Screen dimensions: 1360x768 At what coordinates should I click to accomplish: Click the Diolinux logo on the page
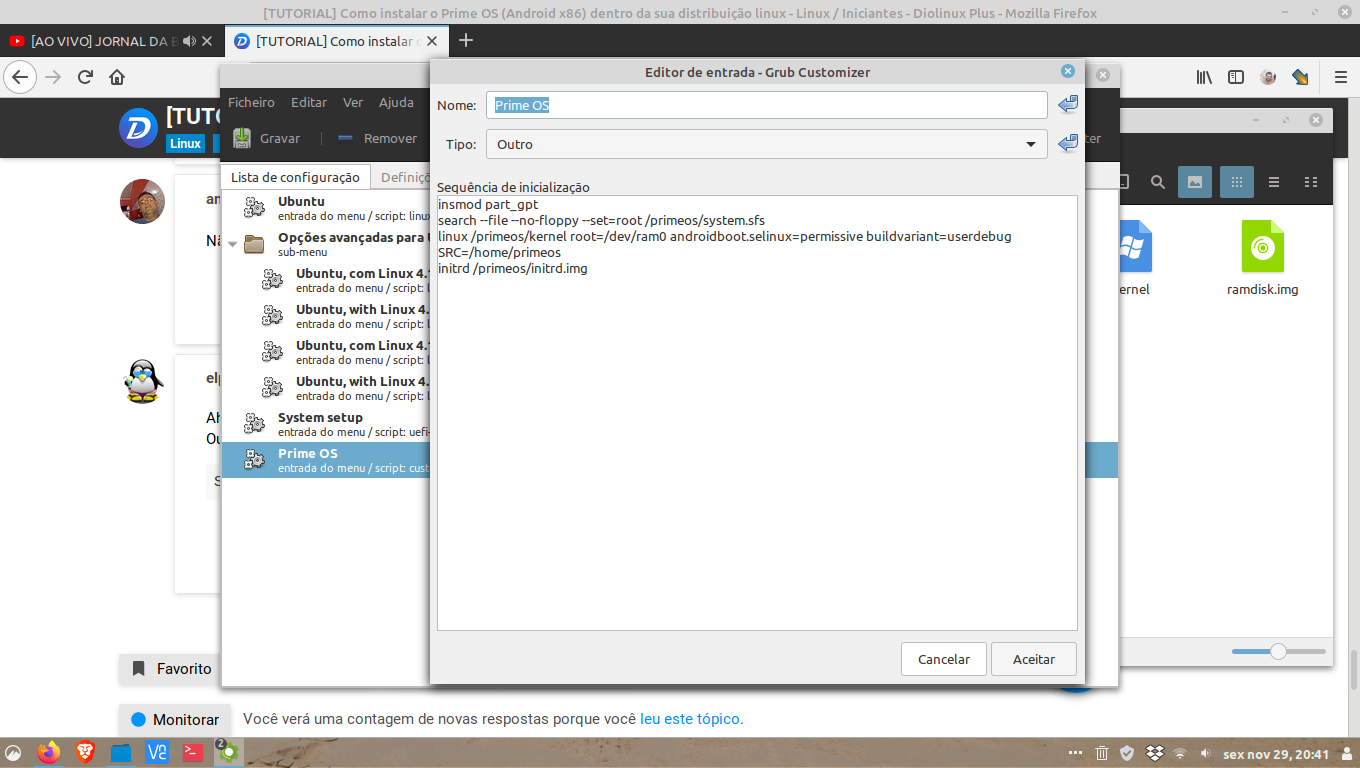point(139,128)
